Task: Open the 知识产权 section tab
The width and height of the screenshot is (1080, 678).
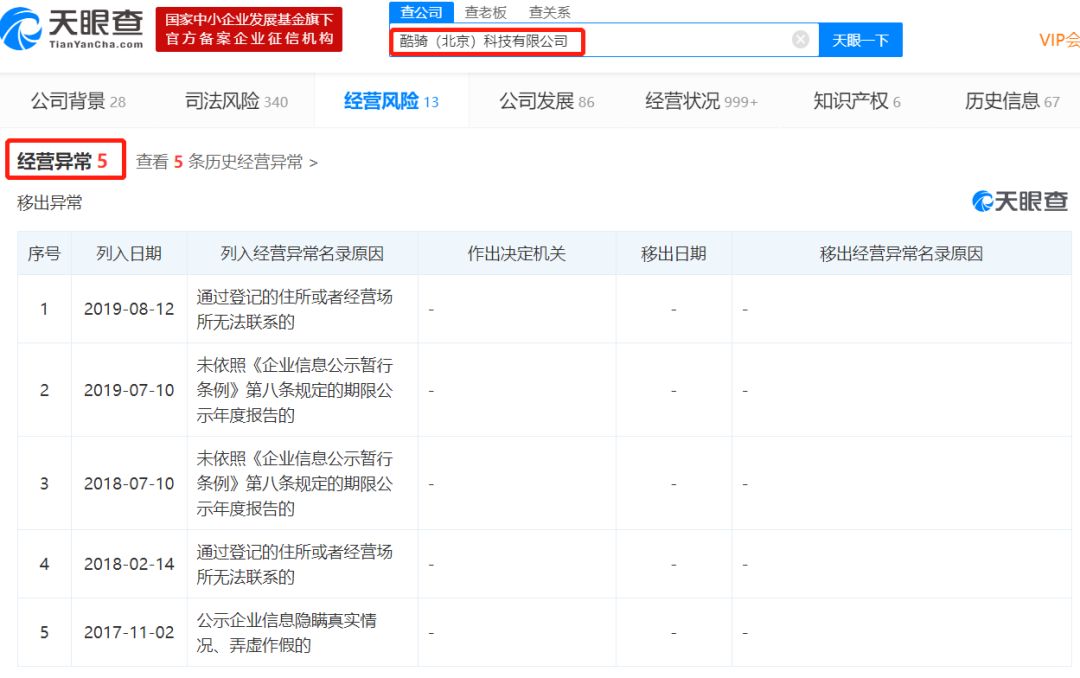Action: (x=849, y=100)
